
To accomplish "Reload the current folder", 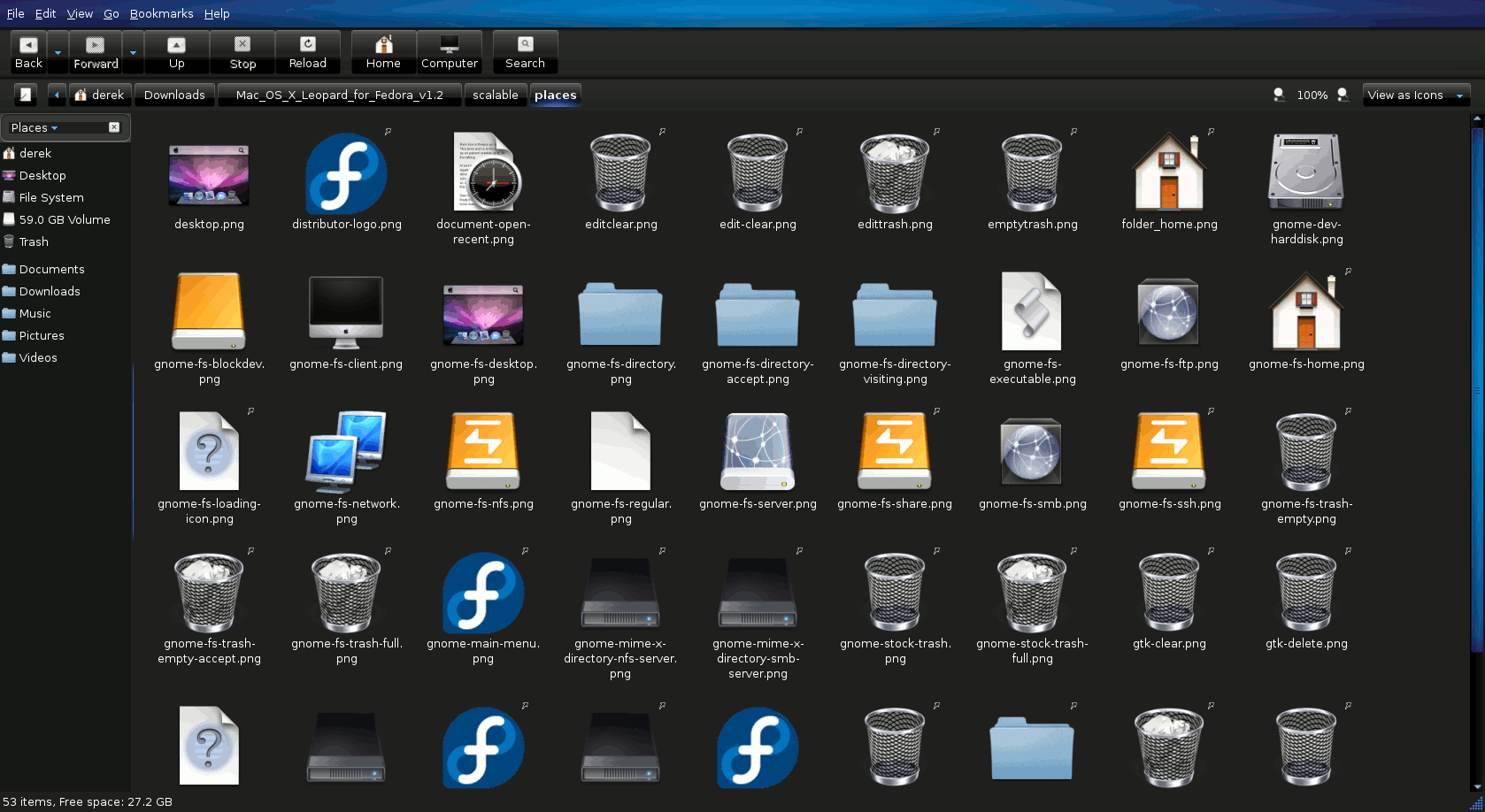I will pos(308,52).
